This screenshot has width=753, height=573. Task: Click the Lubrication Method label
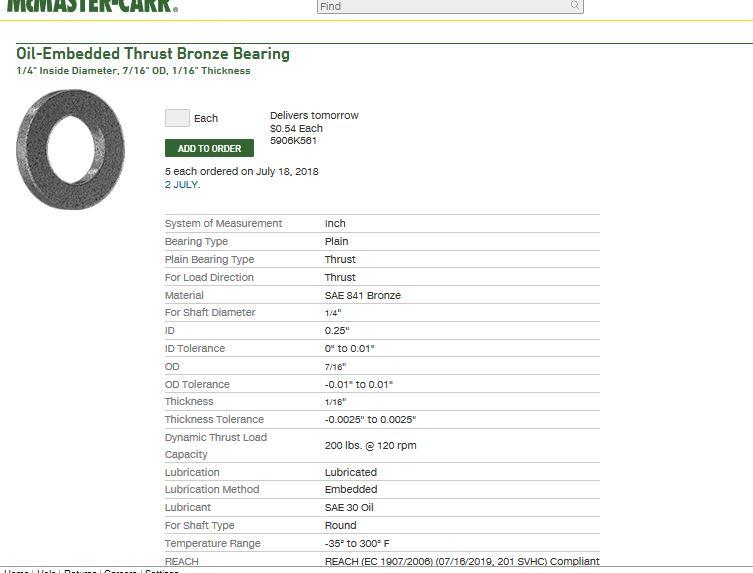212,489
